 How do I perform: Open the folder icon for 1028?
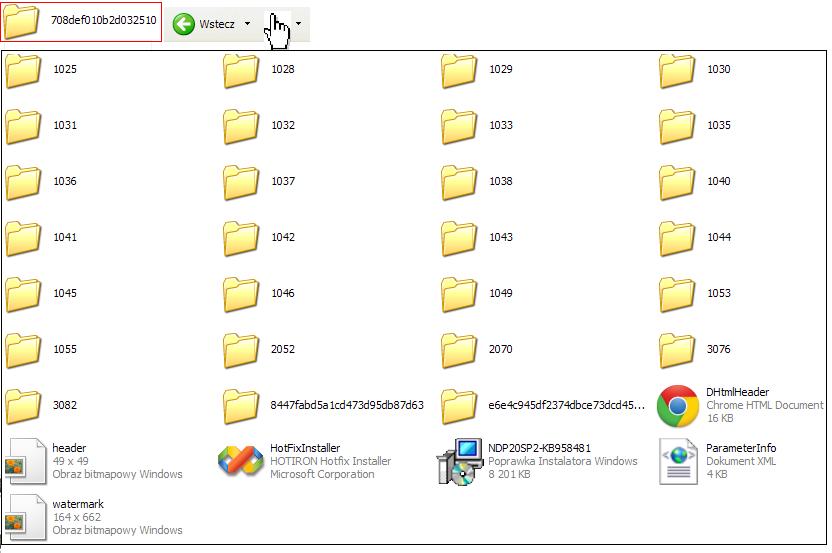tap(241, 70)
